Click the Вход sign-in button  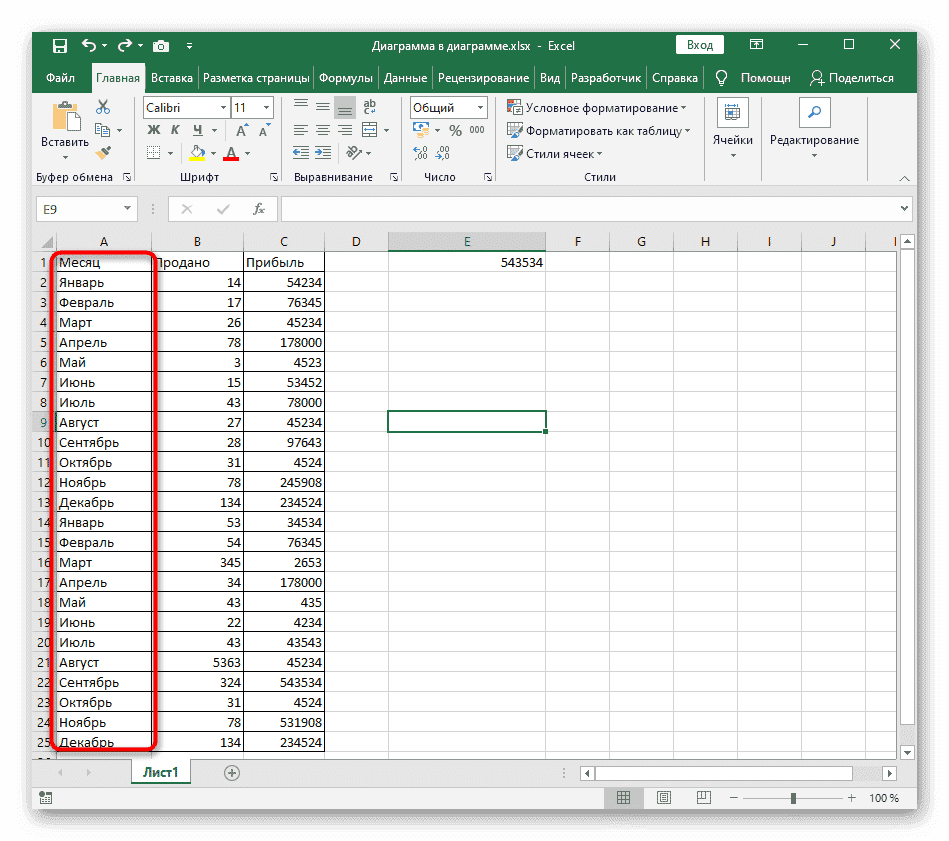click(x=700, y=45)
